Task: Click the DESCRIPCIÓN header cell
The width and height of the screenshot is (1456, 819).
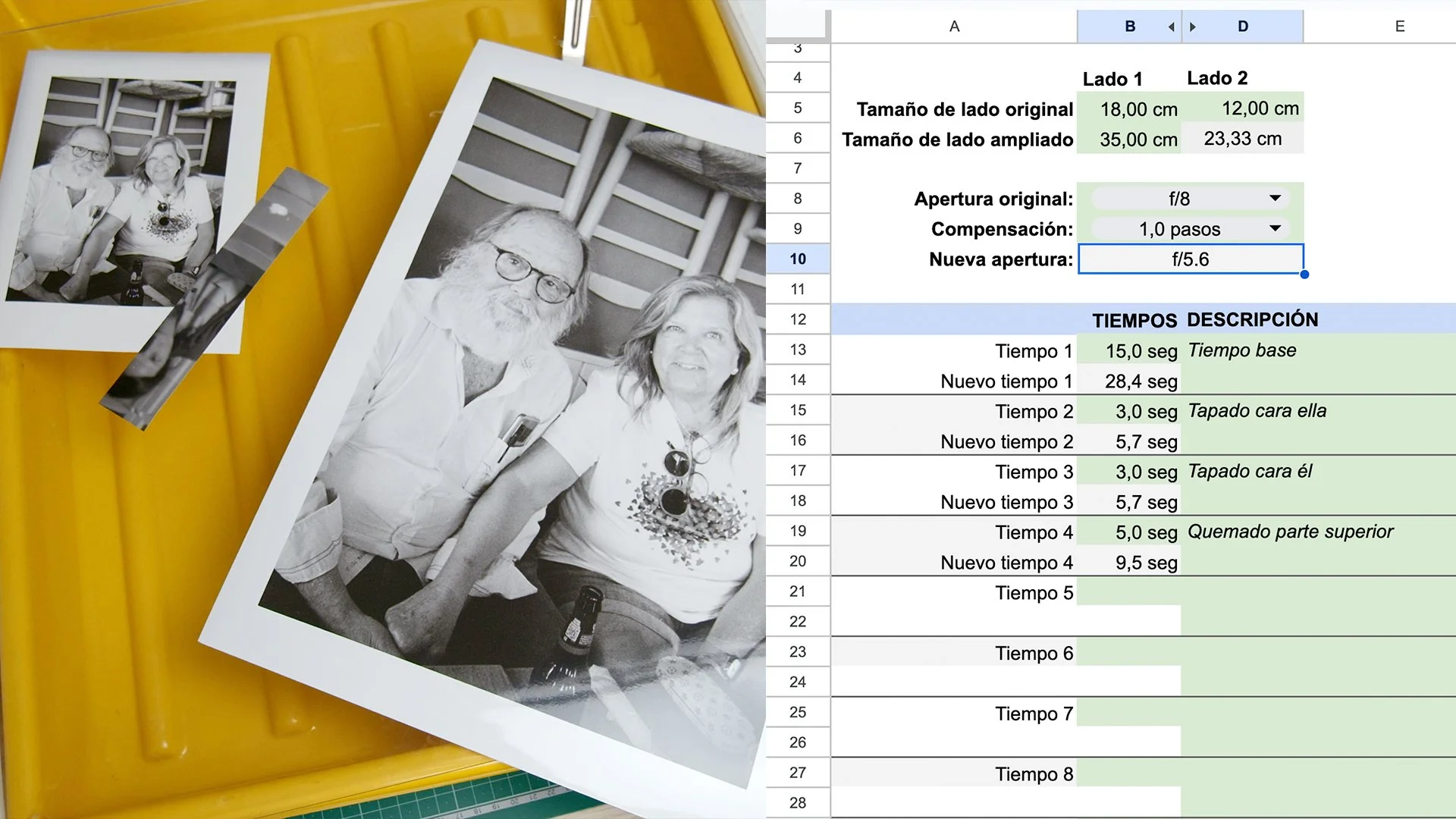Action: pyautogui.click(x=1253, y=320)
